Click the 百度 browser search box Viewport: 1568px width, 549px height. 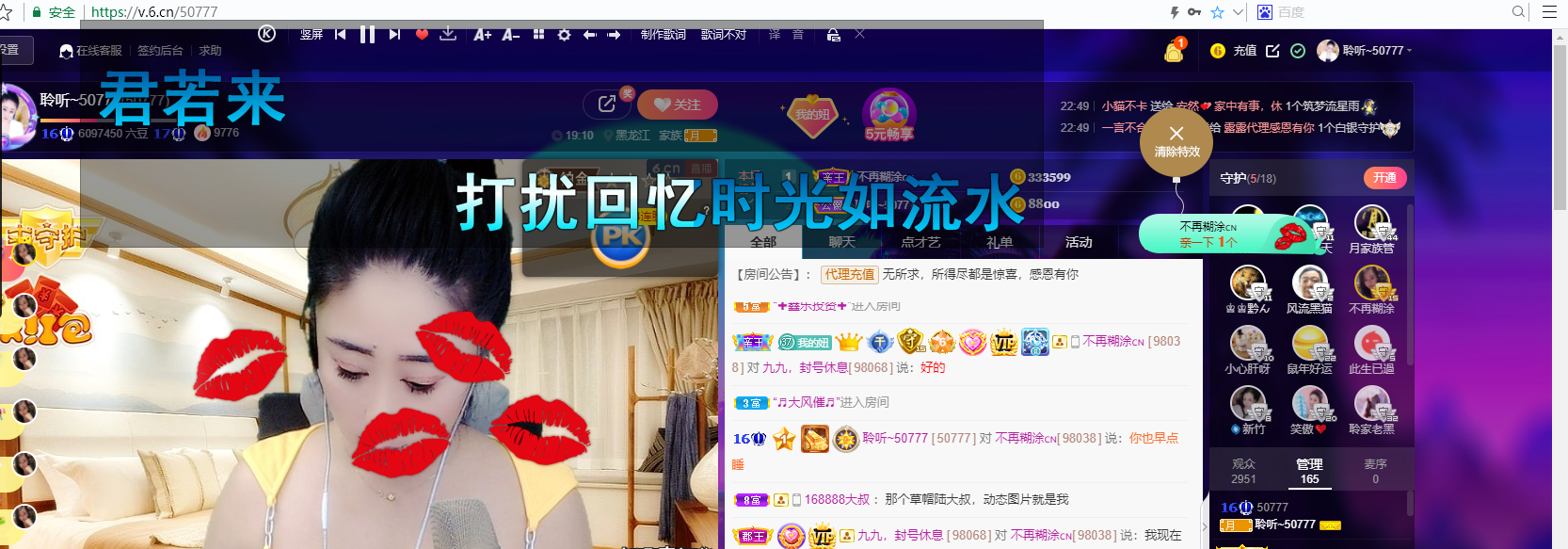(1384, 12)
